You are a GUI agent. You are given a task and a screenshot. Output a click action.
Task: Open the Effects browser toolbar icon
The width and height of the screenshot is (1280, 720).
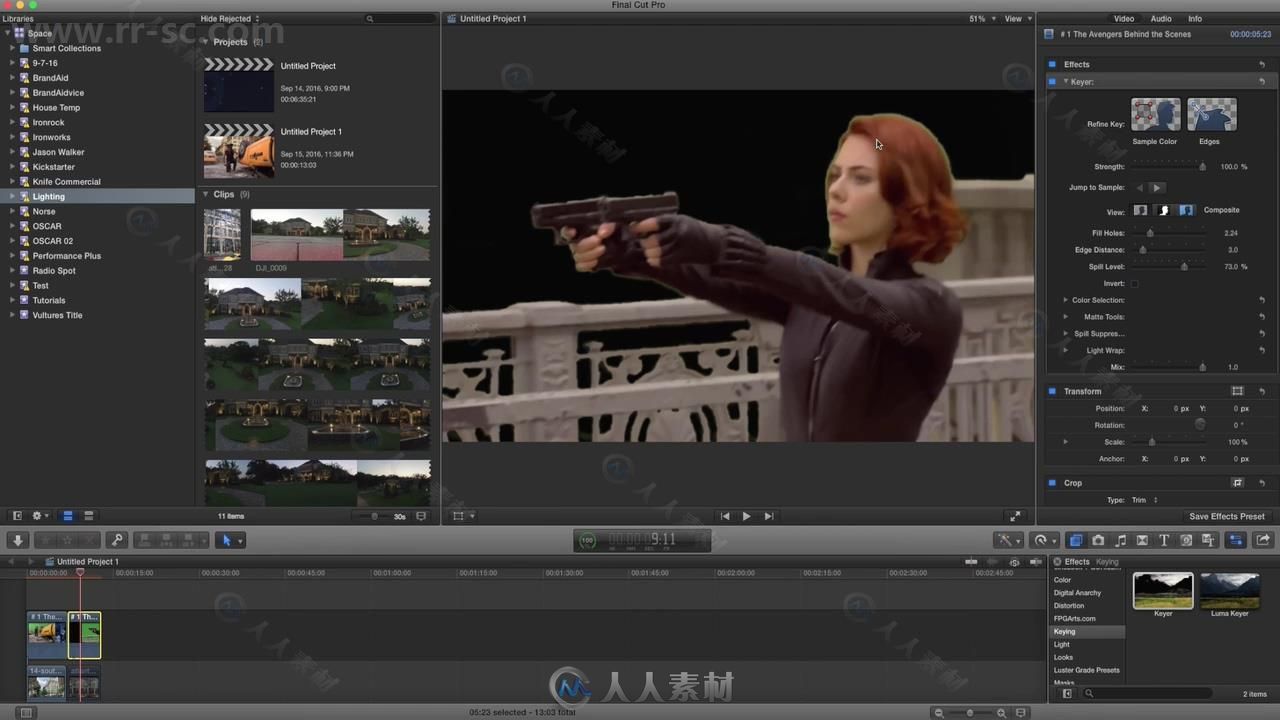point(1076,540)
